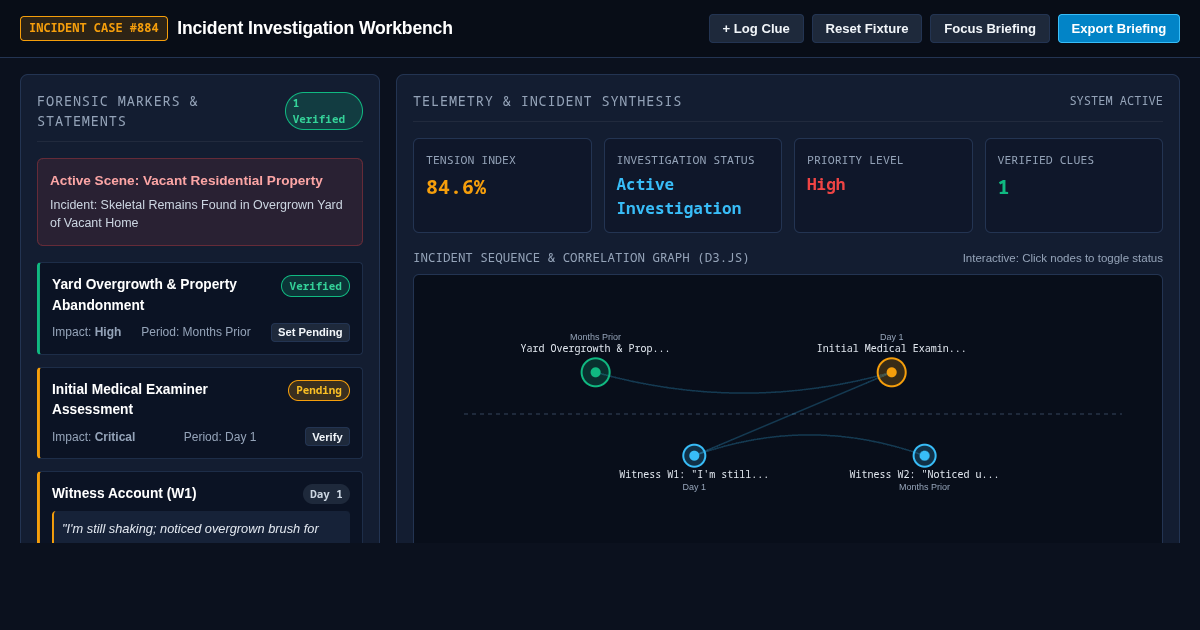Screen dimensions: 1200x630
Task: Click the Witness Account (W1) title
Action: pyautogui.click(x=124, y=493)
